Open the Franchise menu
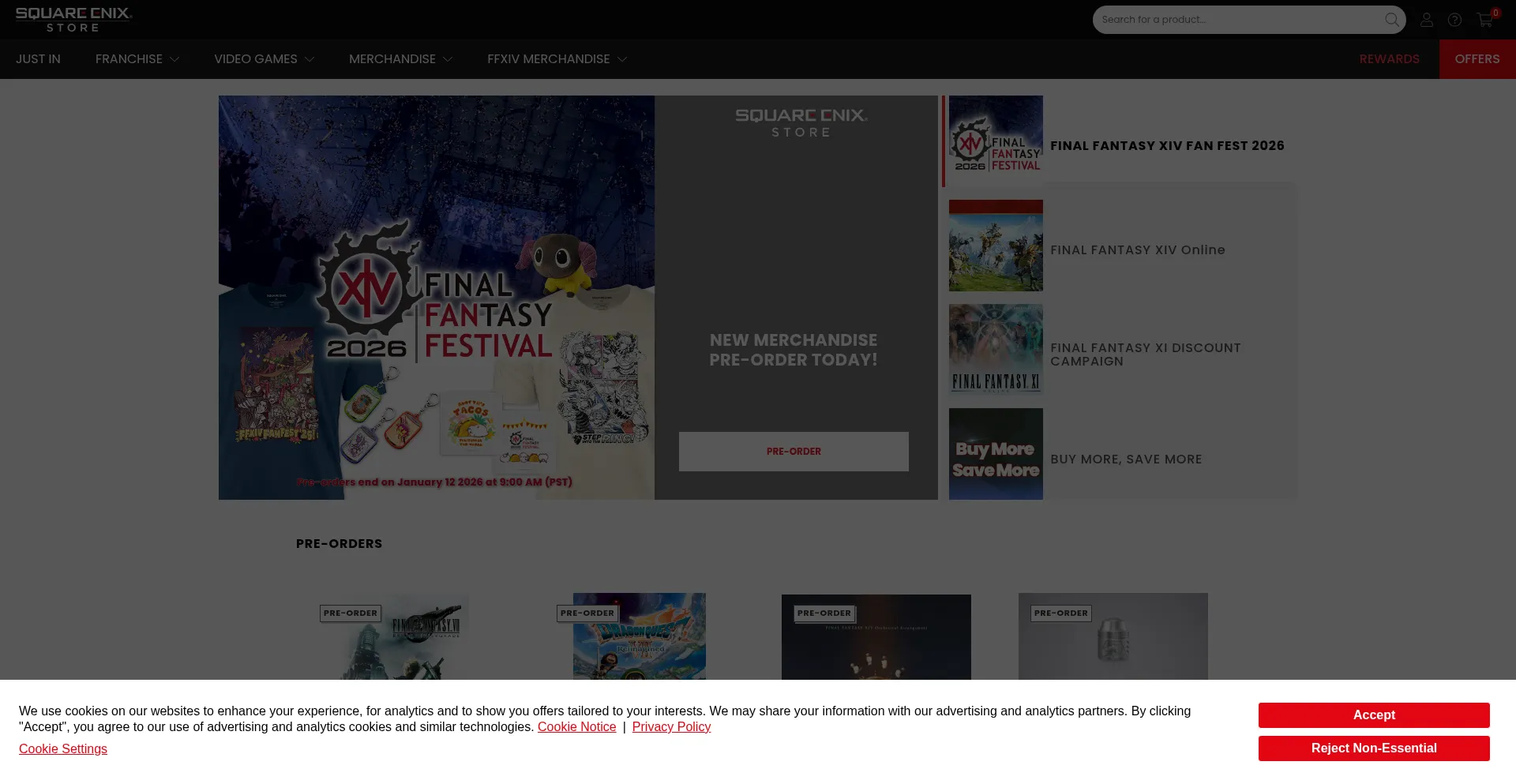The width and height of the screenshot is (1516, 784). (x=129, y=59)
